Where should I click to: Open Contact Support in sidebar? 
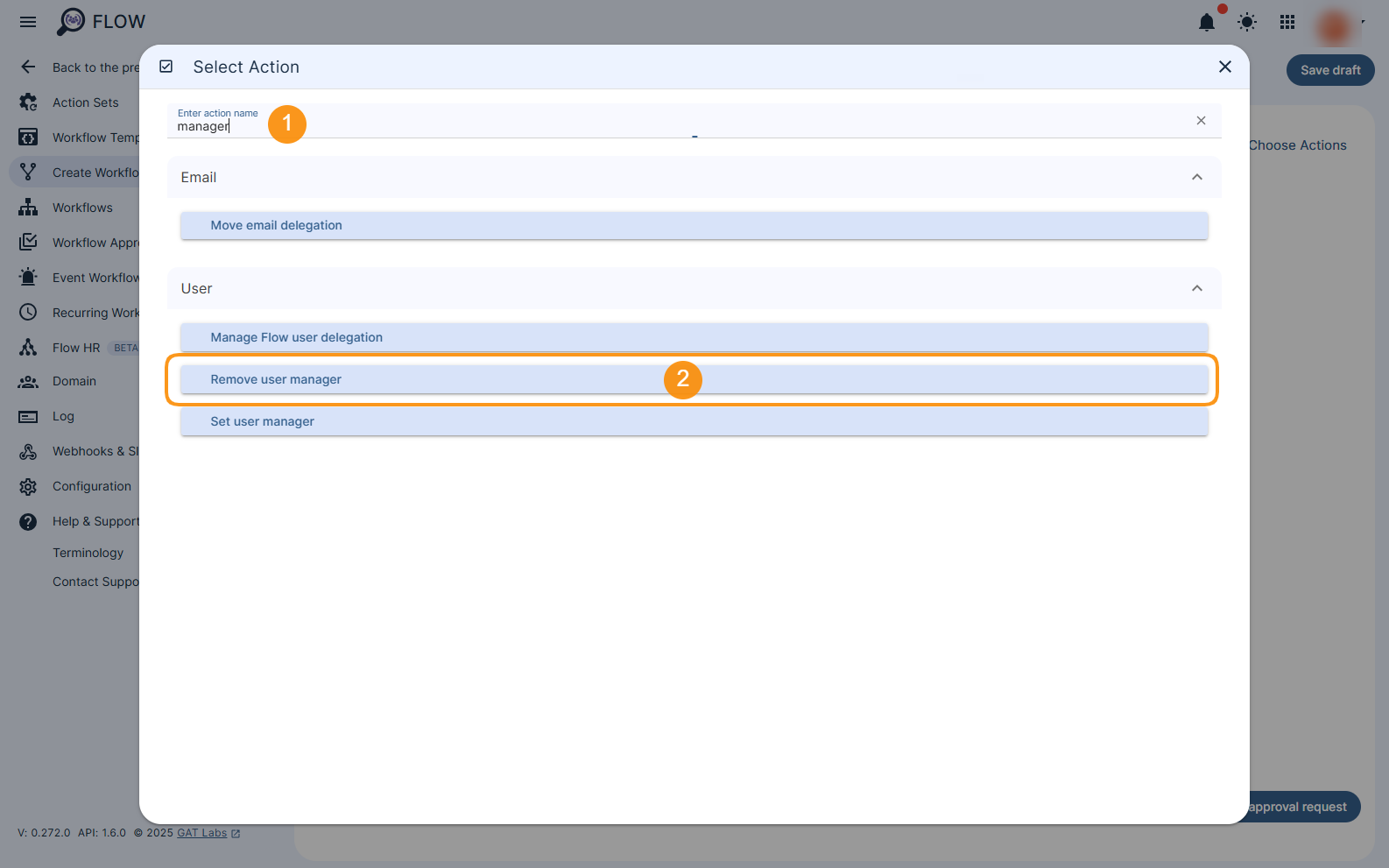95,582
